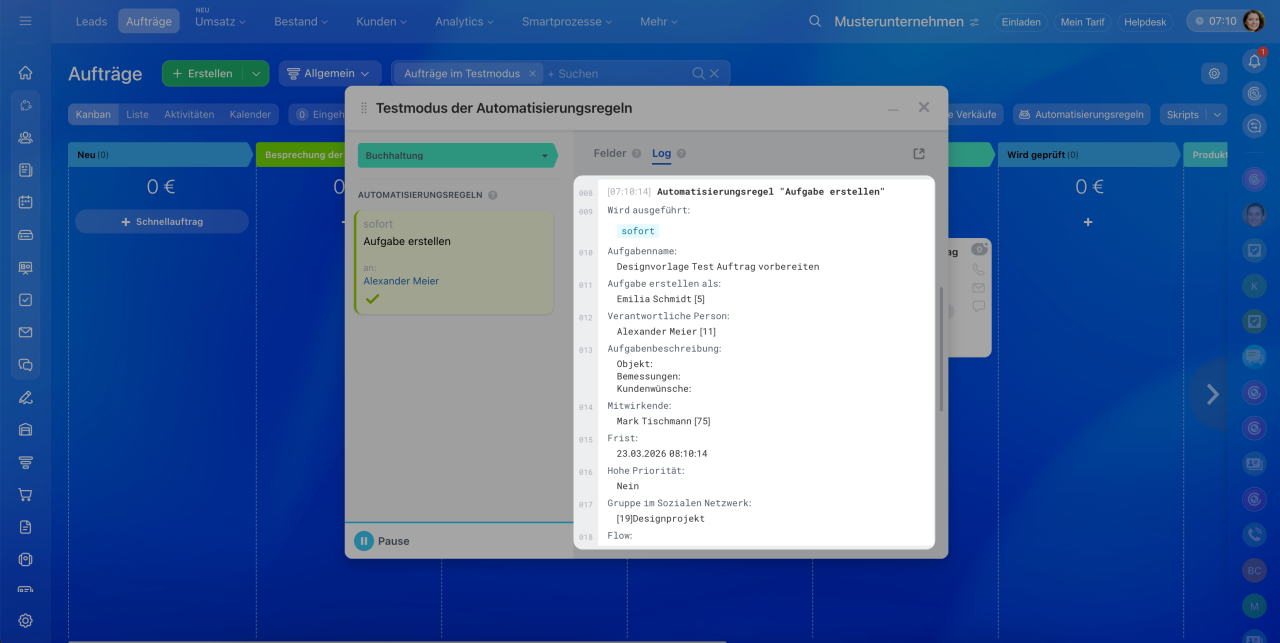Add a Schnellauftrag in Neu column

(x=162, y=221)
